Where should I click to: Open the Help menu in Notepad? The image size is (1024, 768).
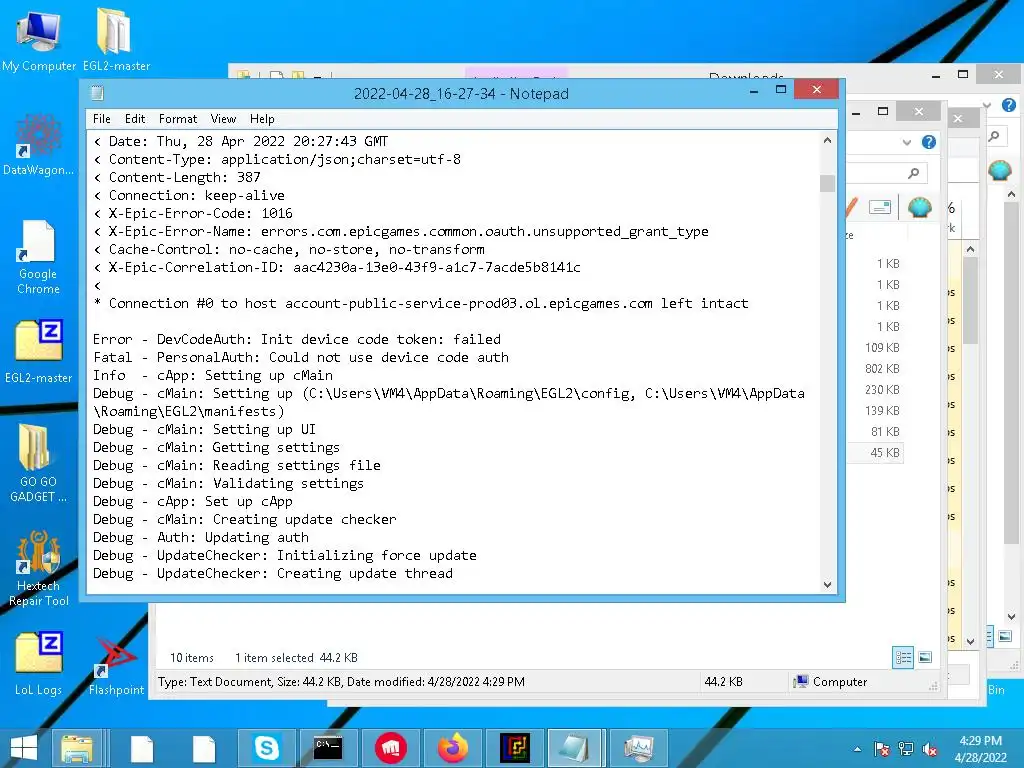coord(262,119)
